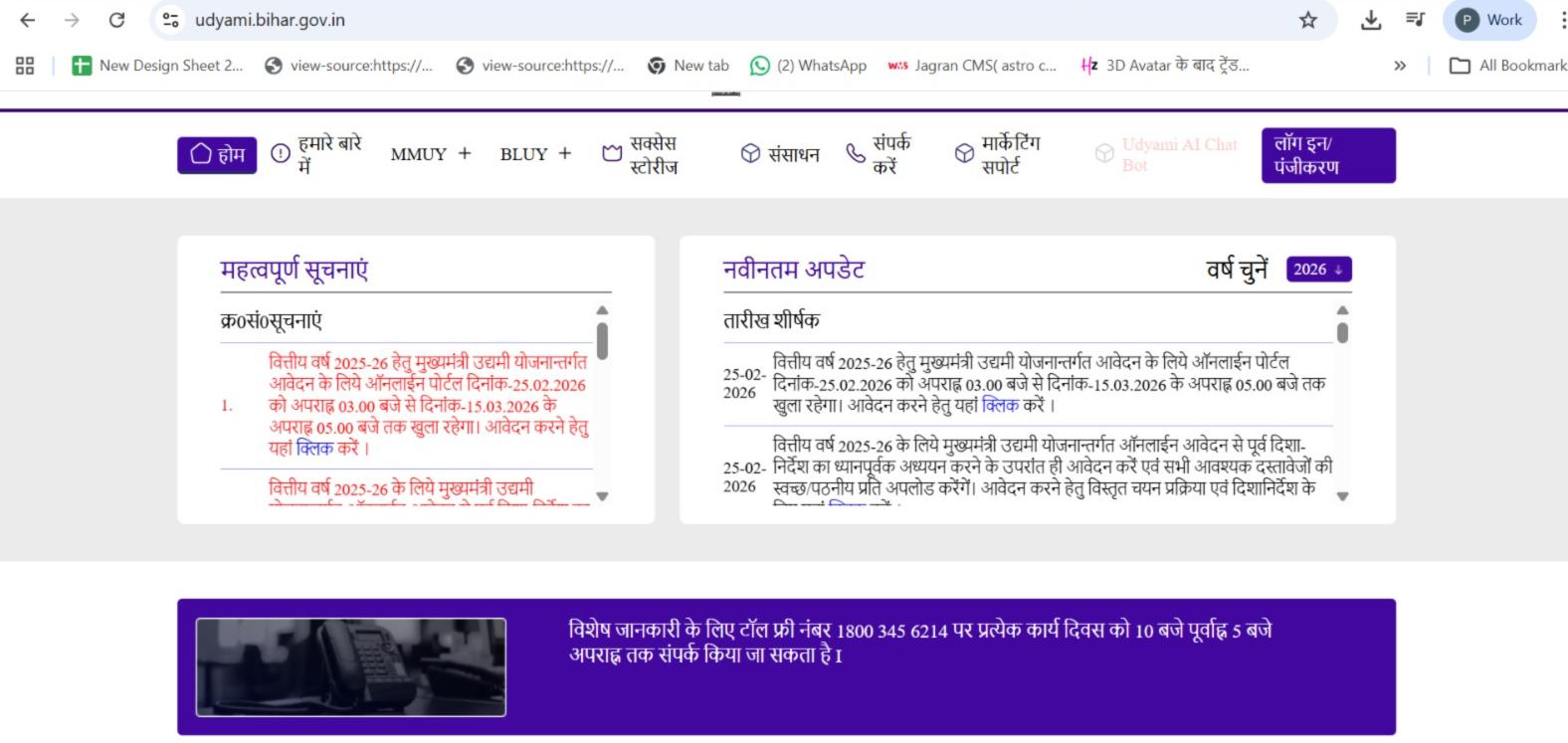Image resolution: width=1568 pixels, height=743 pixels.
Task: Go to the होम menu button
Action: tap(217, 155)
